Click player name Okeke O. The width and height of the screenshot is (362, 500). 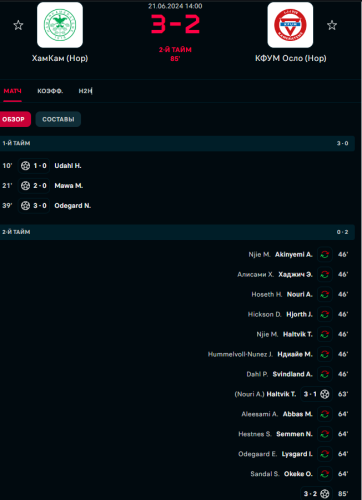[x=298, y=474]
